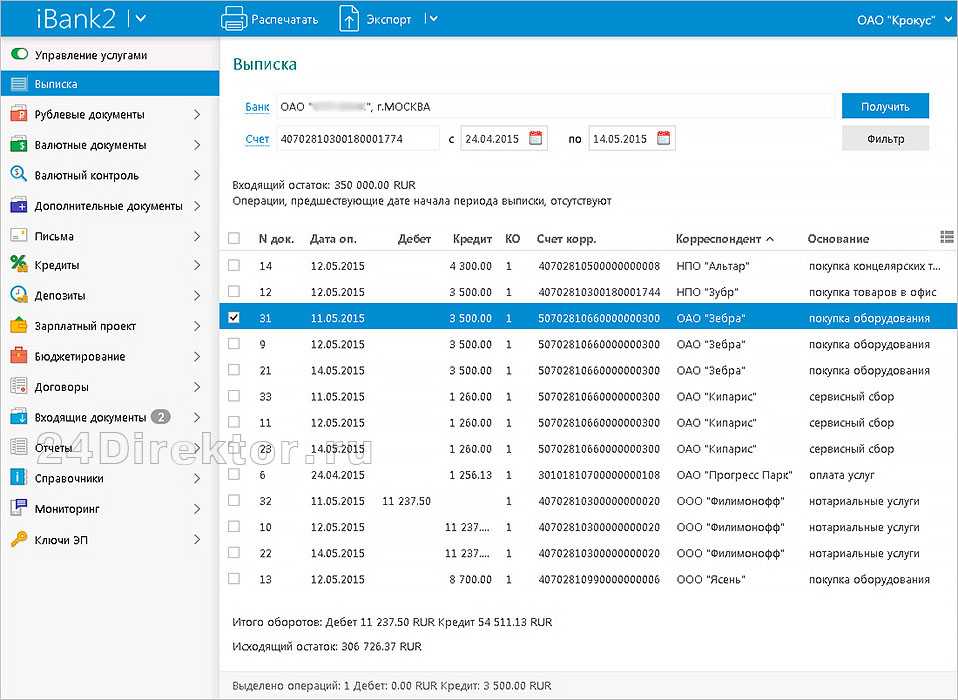Image resolution: width=958 pixels, height=700 pixels.
Task: Open the iBank2 dropdown arrow
Action: point(139,18)
